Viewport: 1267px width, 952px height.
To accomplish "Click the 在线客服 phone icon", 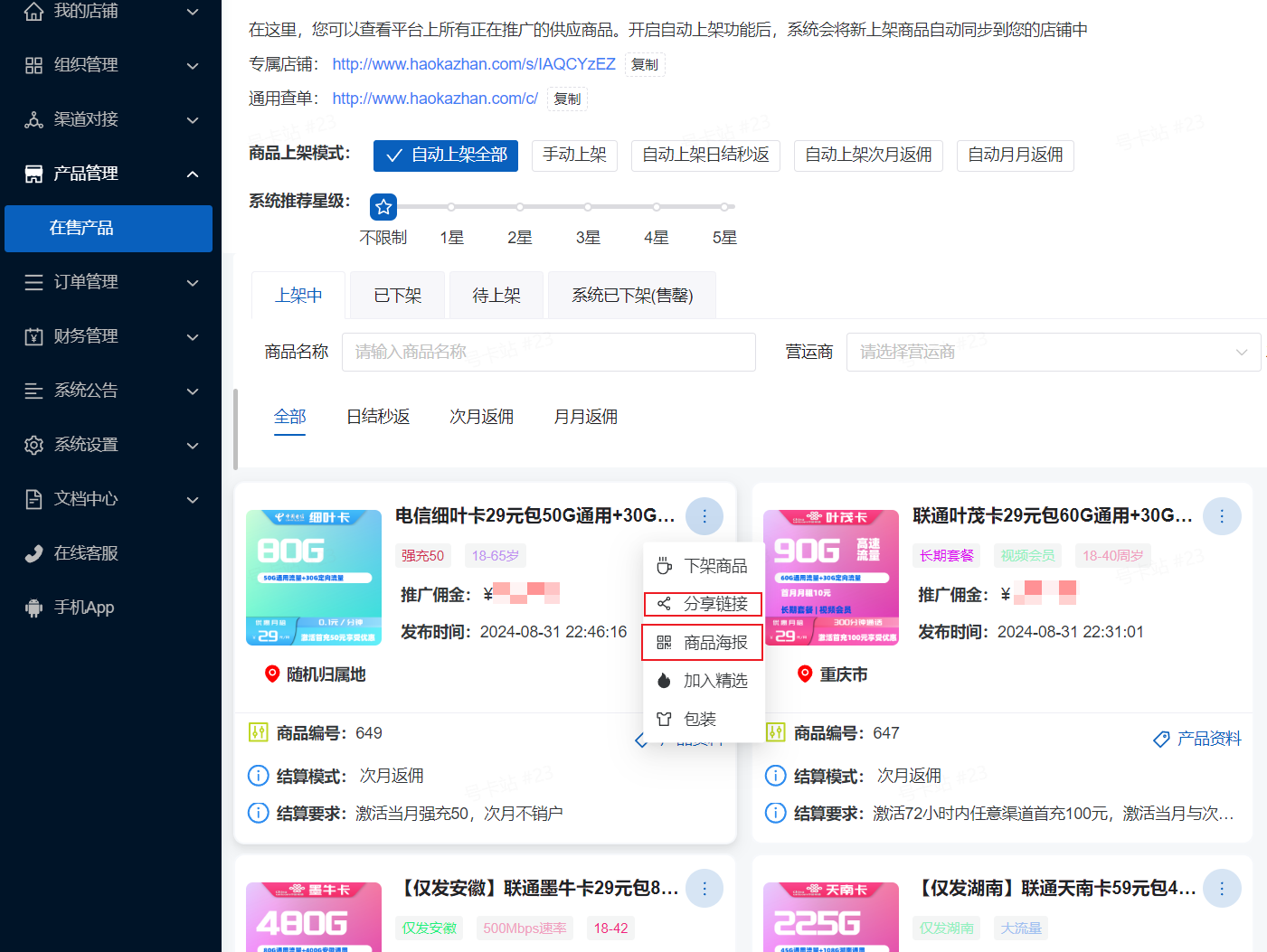I will [33, 553].
